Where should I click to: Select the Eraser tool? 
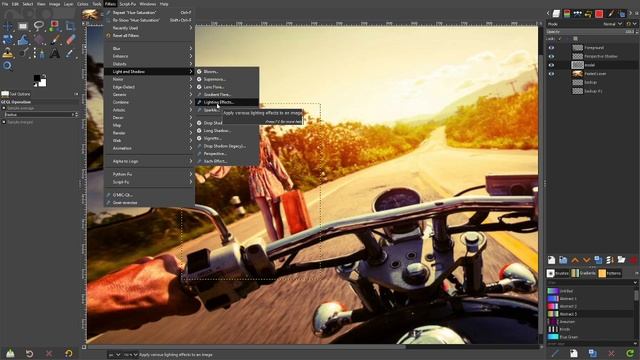pyautogui.click(x=71, y=40)
